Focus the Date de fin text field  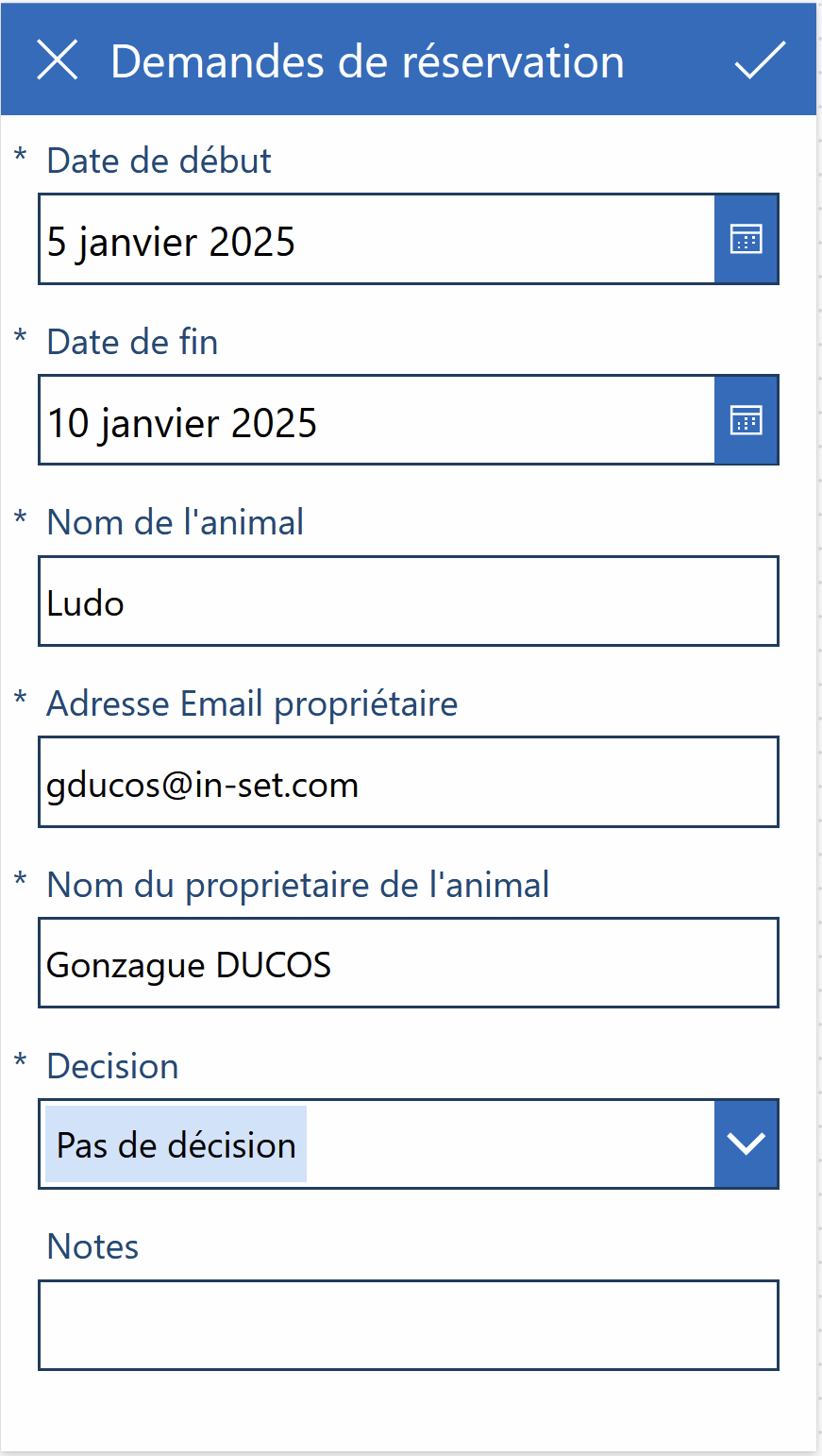click(x=377, y=420)
